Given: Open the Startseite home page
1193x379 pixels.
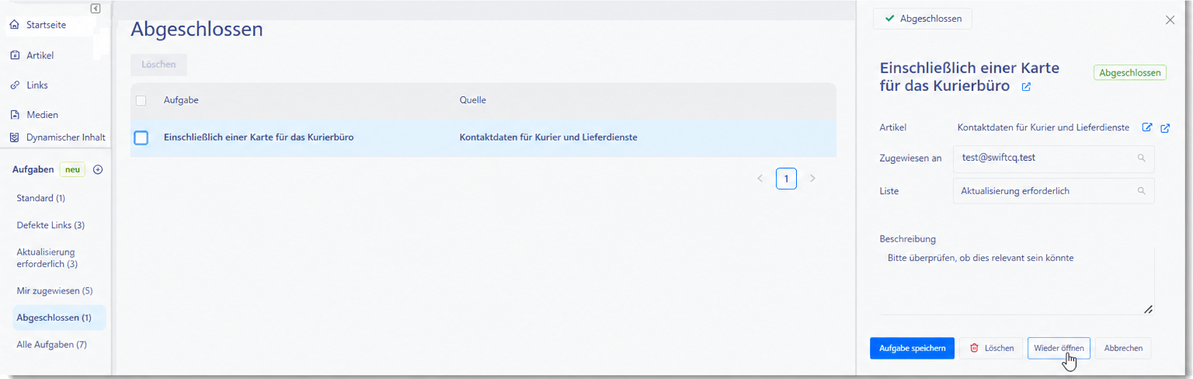Looking at the screenshot, I should point(46,25).
